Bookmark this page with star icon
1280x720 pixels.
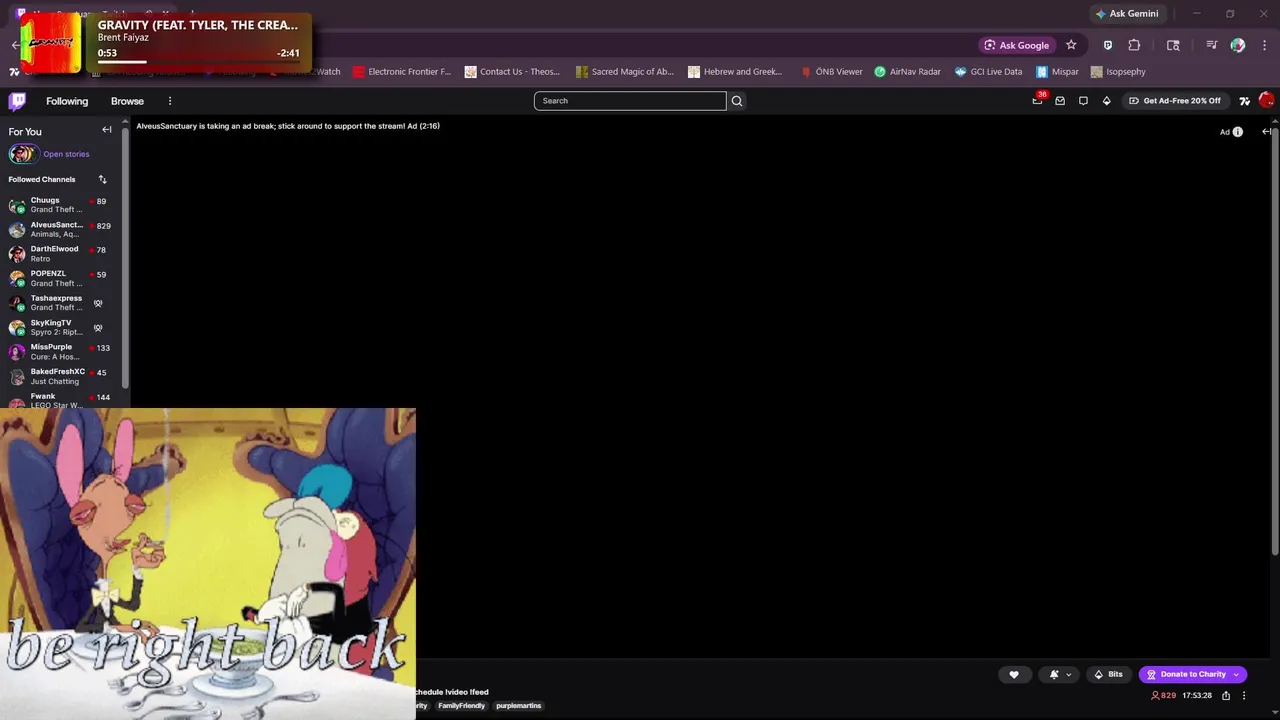(1071, 45)
